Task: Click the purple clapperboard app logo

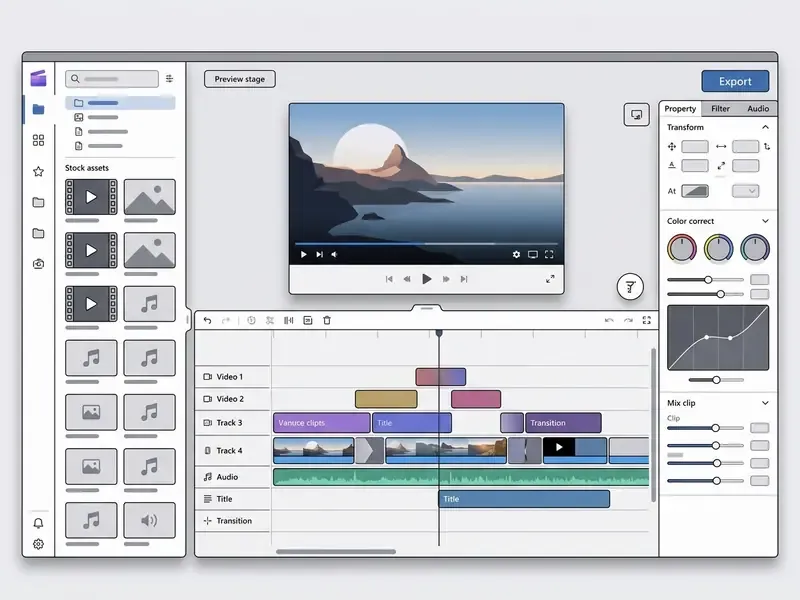Action: click(x=38, y=78)
